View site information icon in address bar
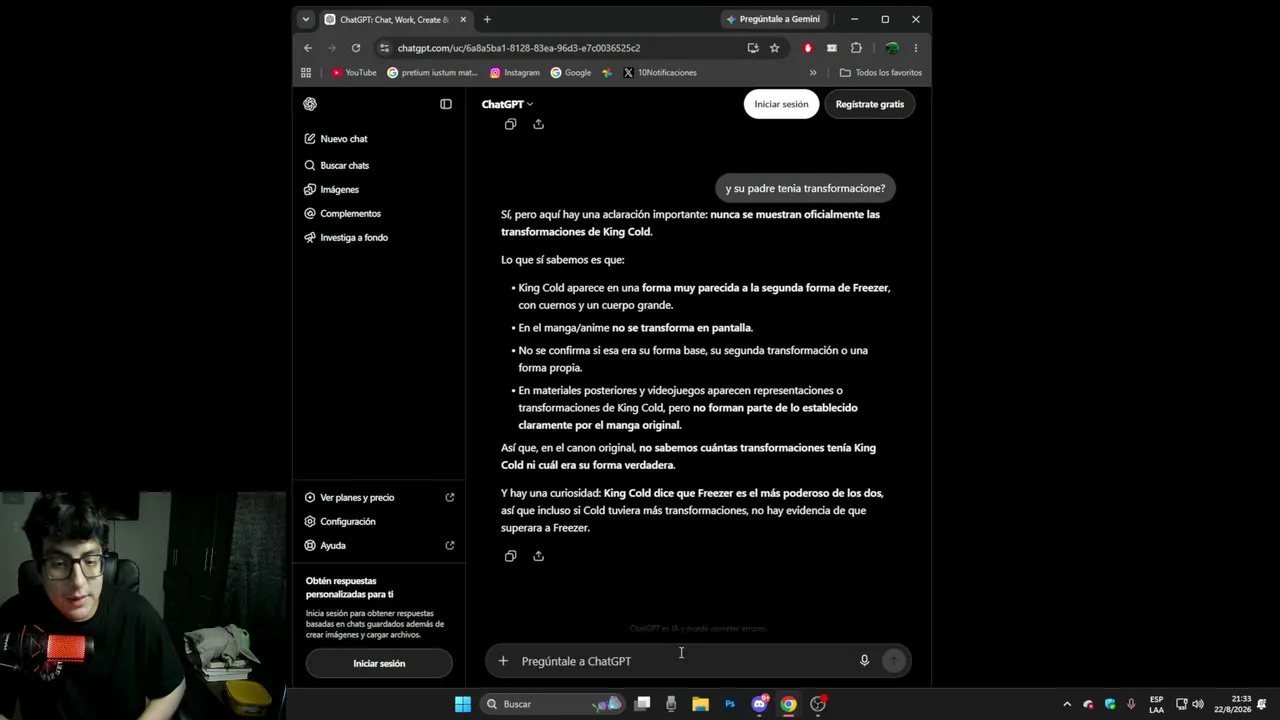Viewport: 1280px width, 720px height. click(385, 48)
